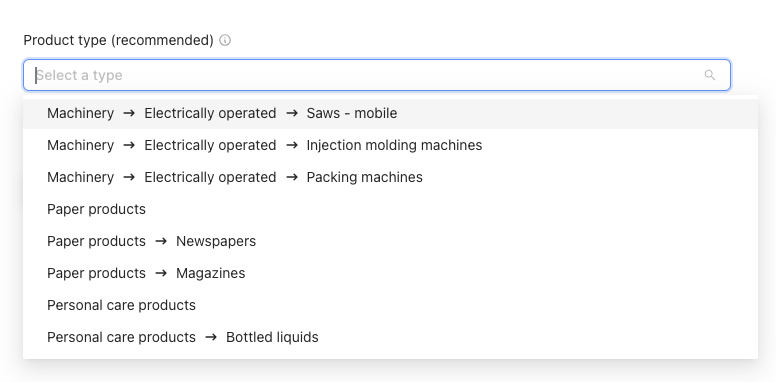Click the arrow right before Packing machines
776x382 pixels.
(x=292, y=177)
